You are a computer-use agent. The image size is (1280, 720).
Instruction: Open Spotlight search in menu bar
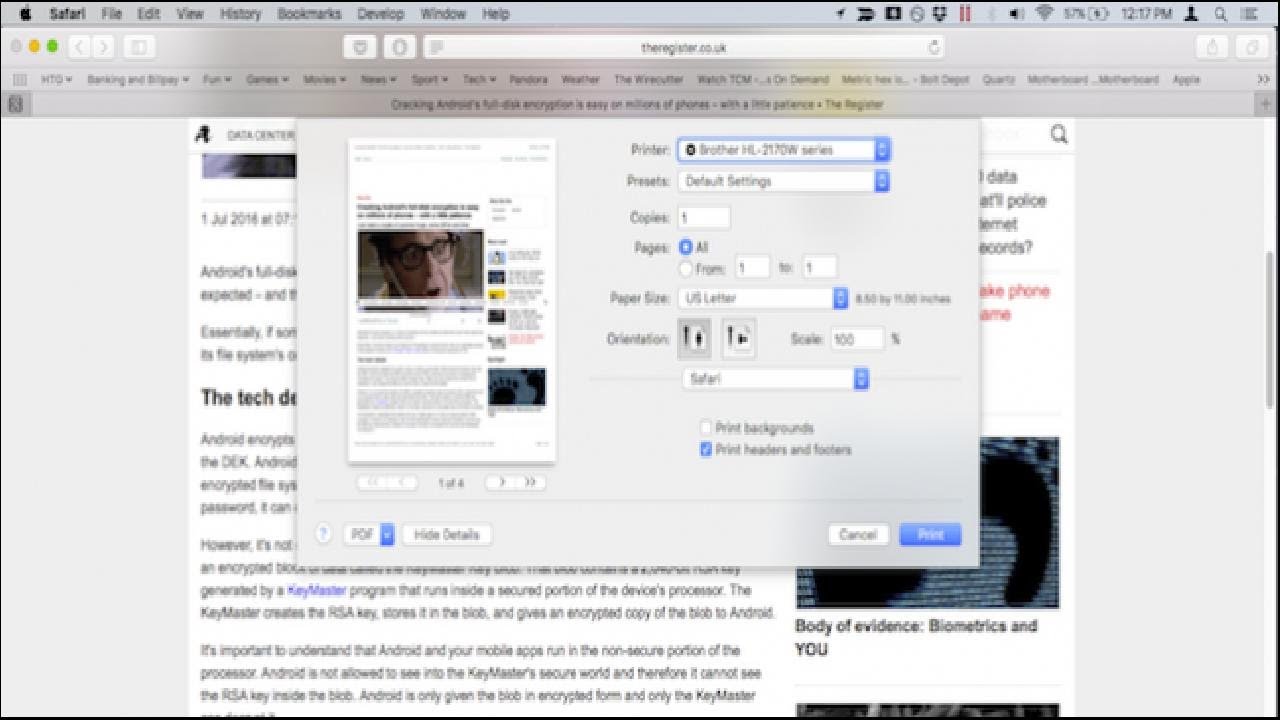[x=1221, y=14]
